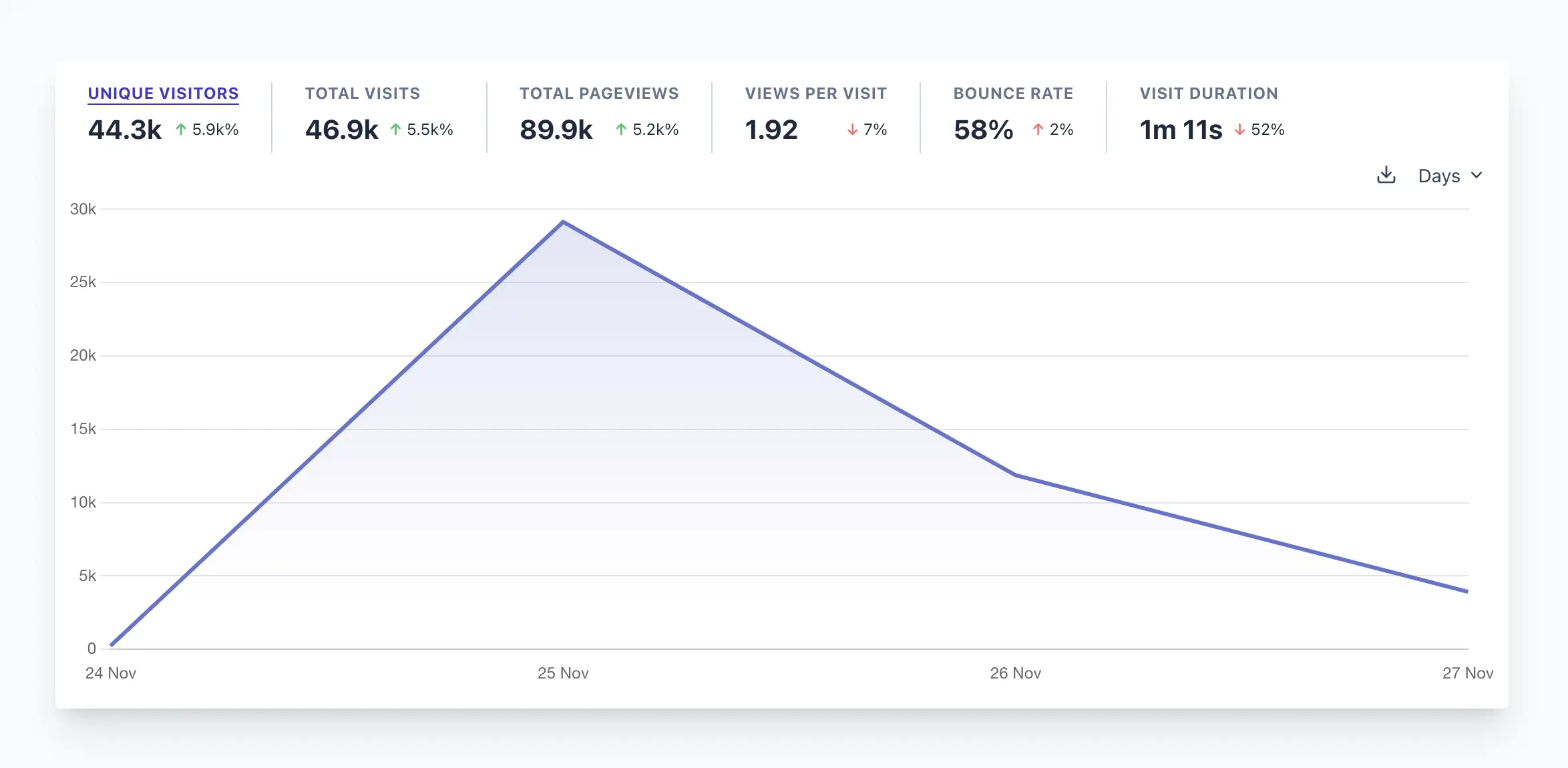Click the red up arrow beside 2%

[1038, 130]
